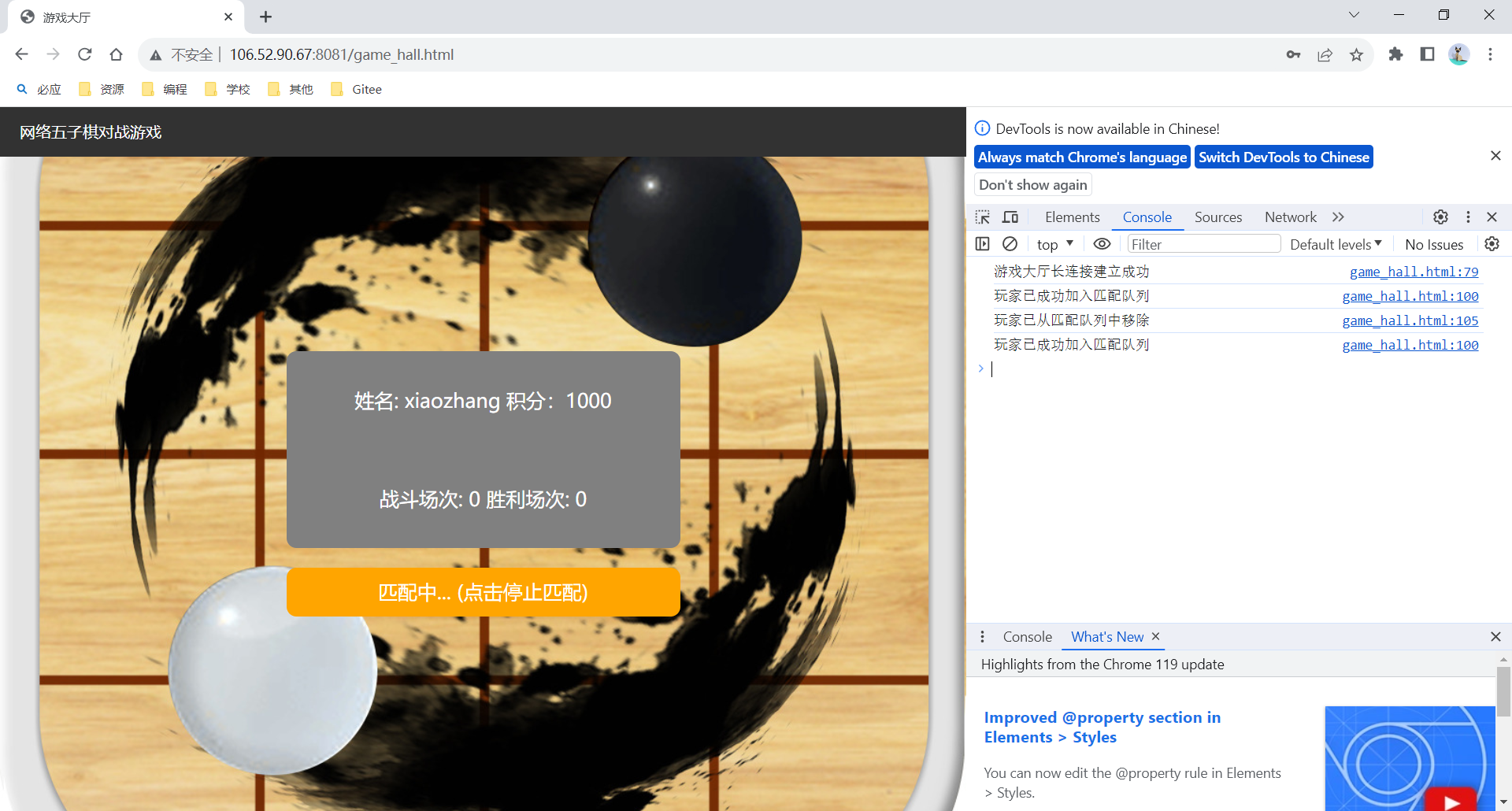Viewport: 1512px width, 811px height.
Task: Dismiss the DevTools language notice
Action: point(1495,156)
